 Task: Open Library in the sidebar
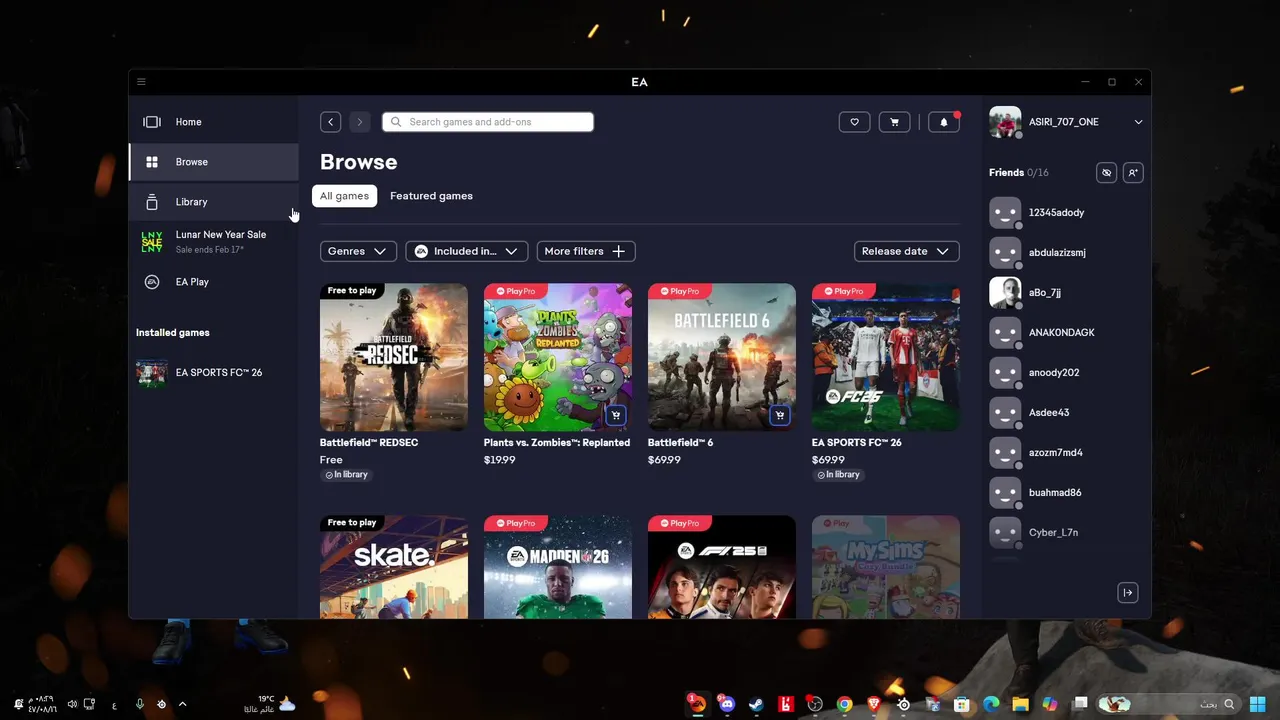[x=214, y=202]
